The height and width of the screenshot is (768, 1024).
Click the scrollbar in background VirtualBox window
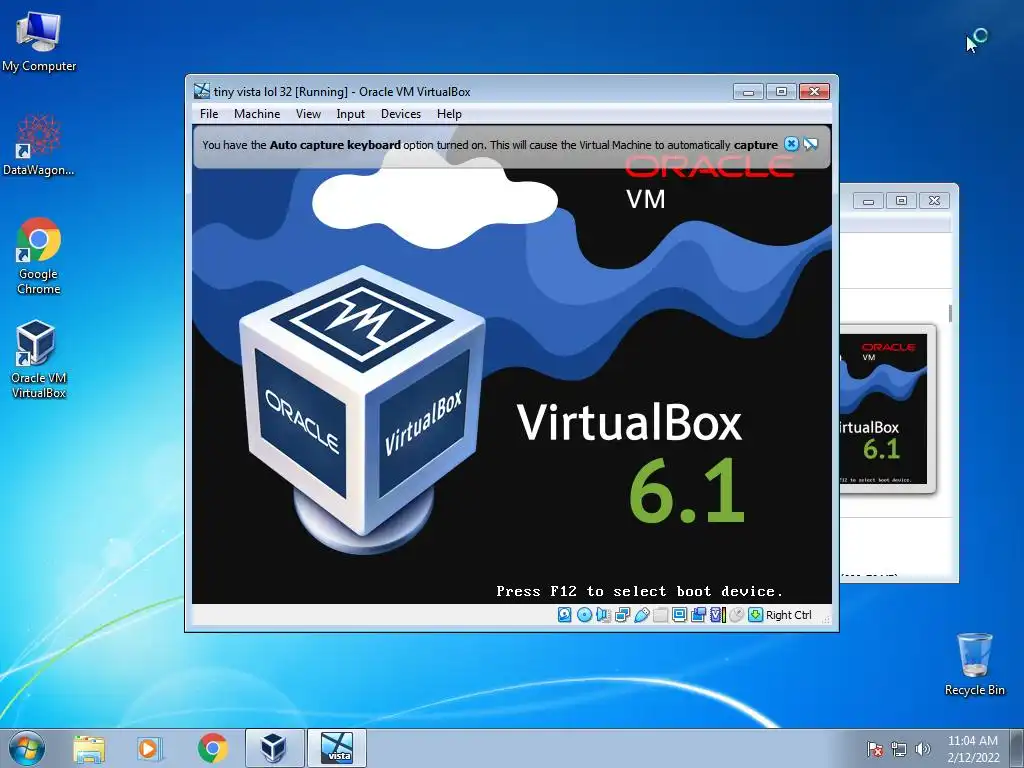coord(950,313)
